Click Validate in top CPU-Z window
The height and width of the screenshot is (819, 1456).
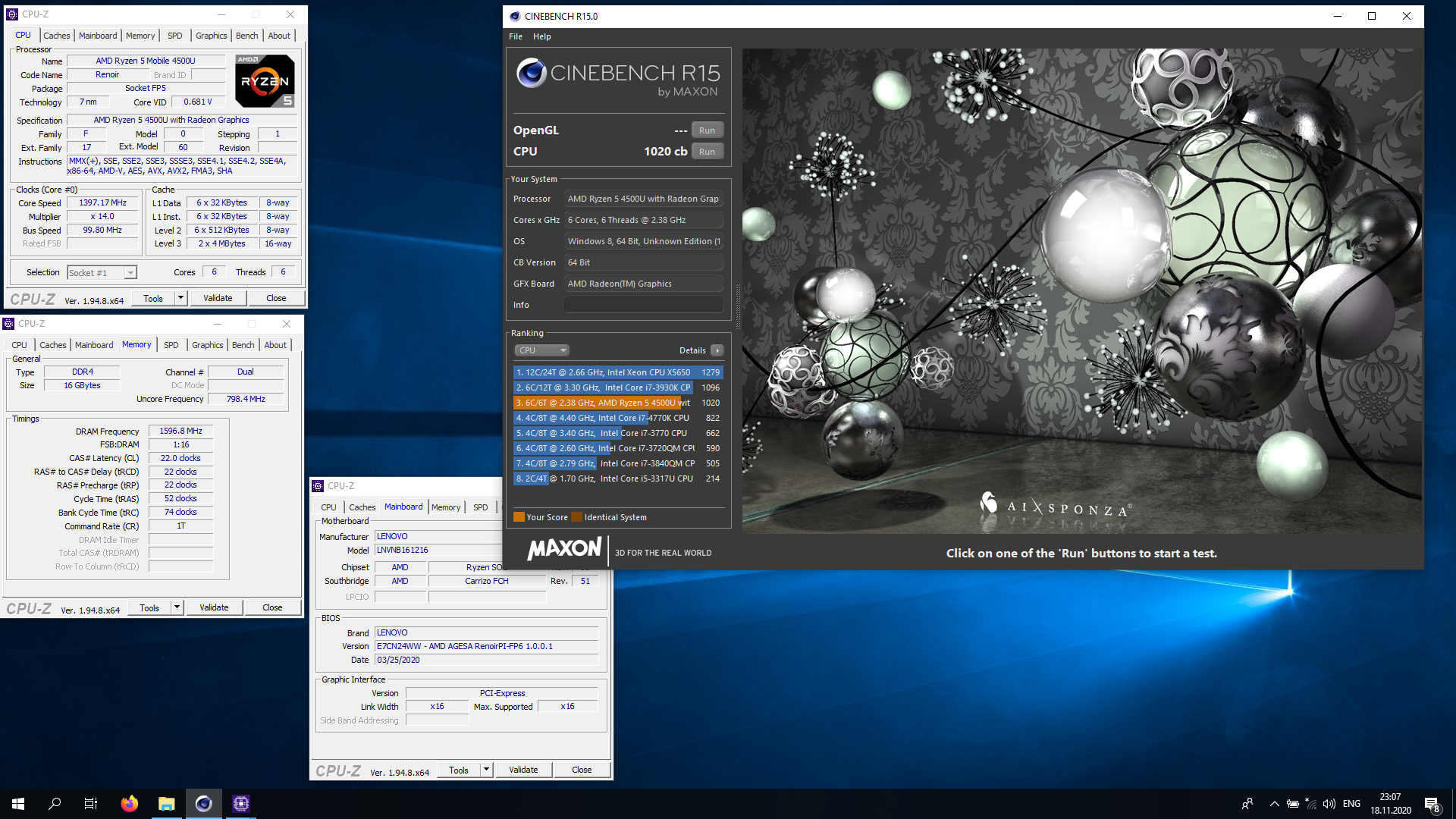point(218,298)
